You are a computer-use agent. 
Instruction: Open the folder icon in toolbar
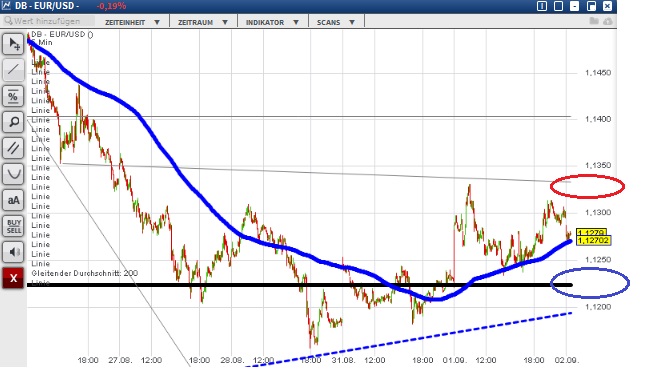(594, 21)
